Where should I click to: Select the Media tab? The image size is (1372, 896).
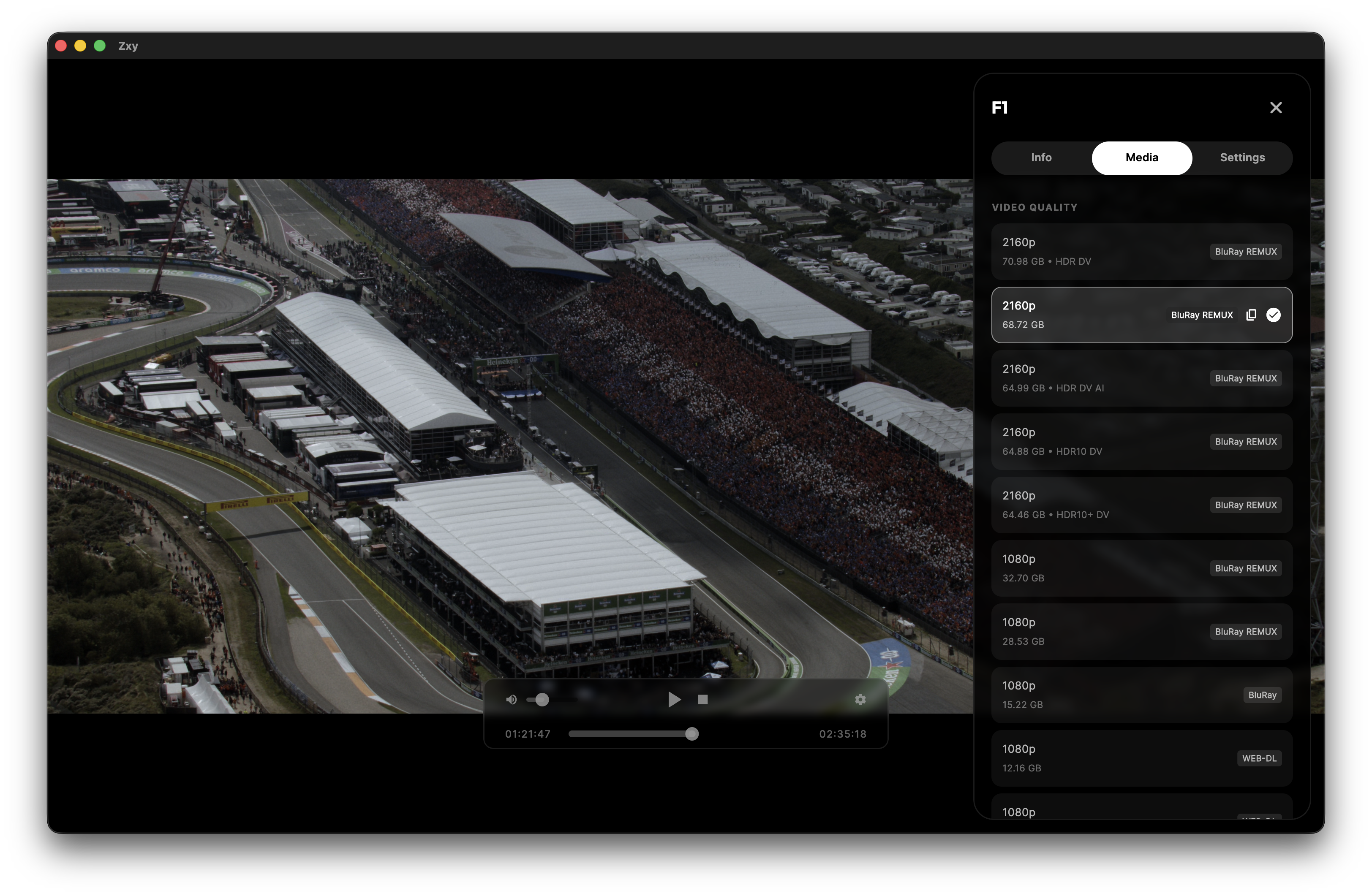tap(1141, 158)
